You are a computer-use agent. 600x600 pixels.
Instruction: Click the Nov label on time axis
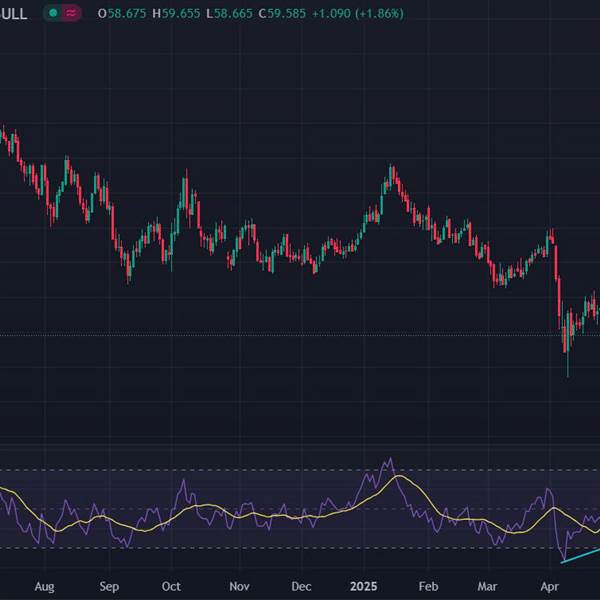tap(239, 586)
